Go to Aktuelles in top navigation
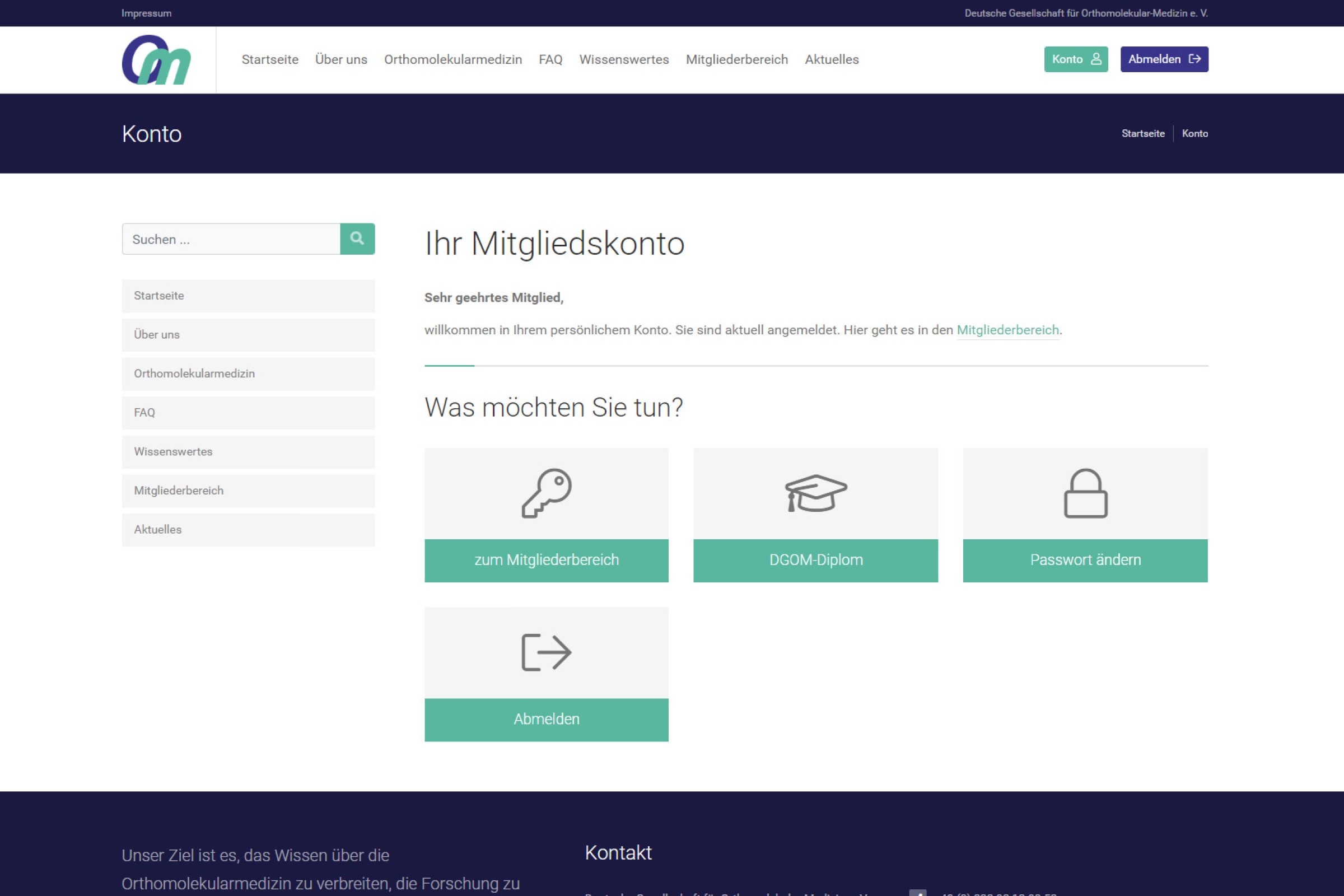The image size is (1344, 896). coord(832,59)
